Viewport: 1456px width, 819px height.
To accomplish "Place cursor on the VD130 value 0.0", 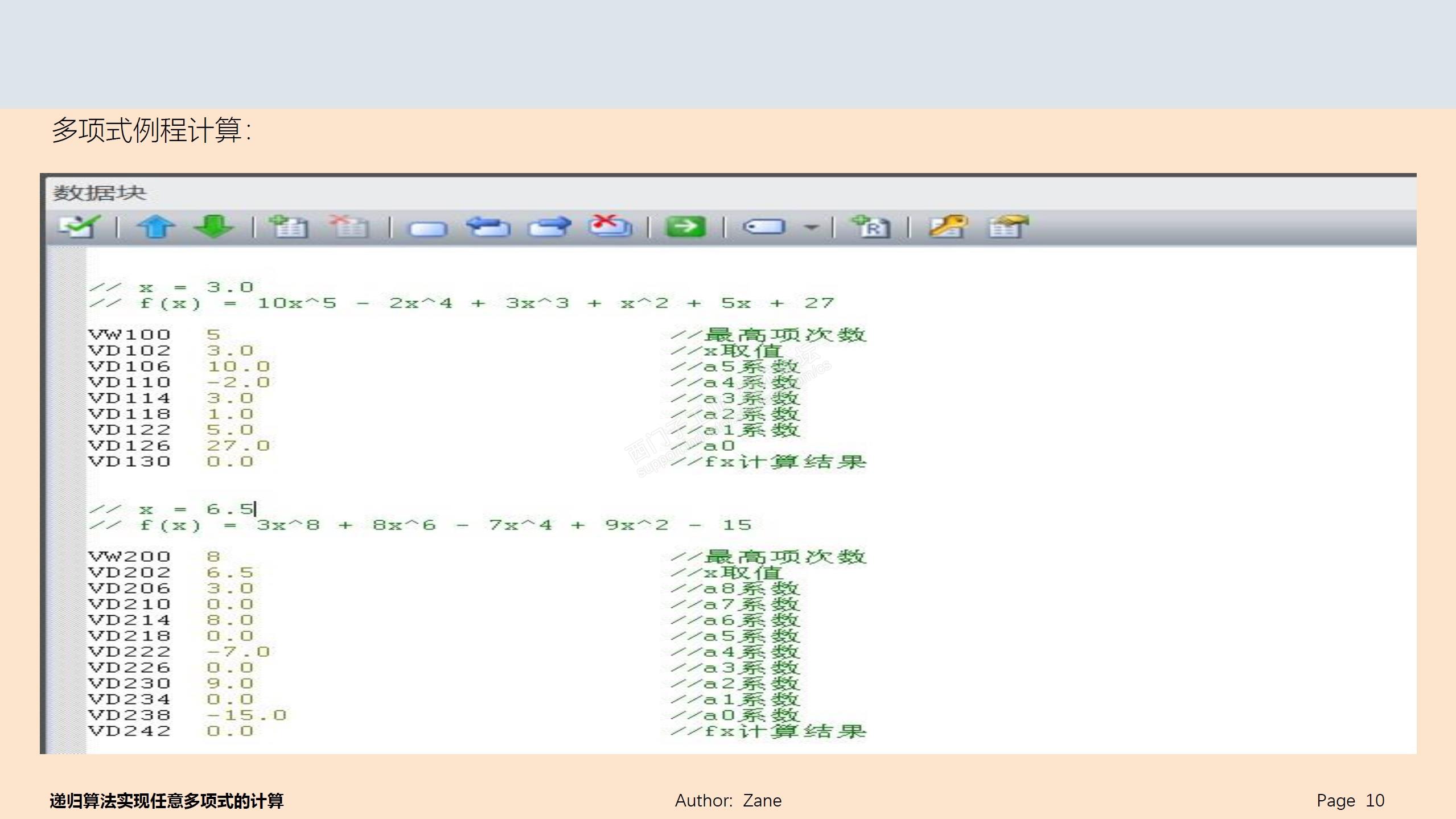I will (x=230, y=462).
